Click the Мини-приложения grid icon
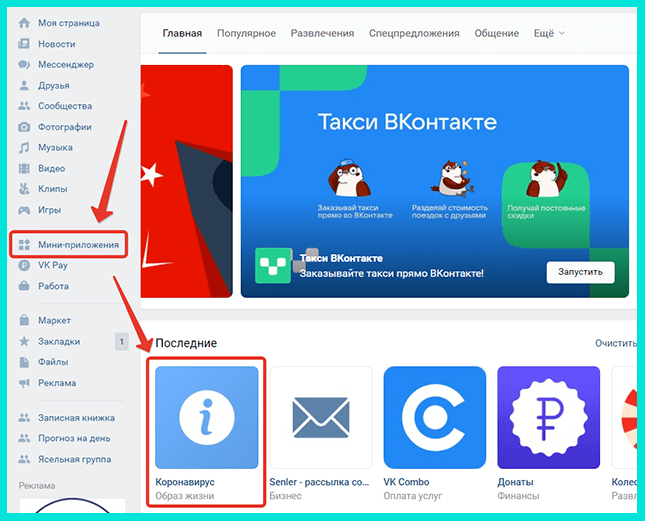Viewport: 645px width, 521px height. tap(24, 245)
